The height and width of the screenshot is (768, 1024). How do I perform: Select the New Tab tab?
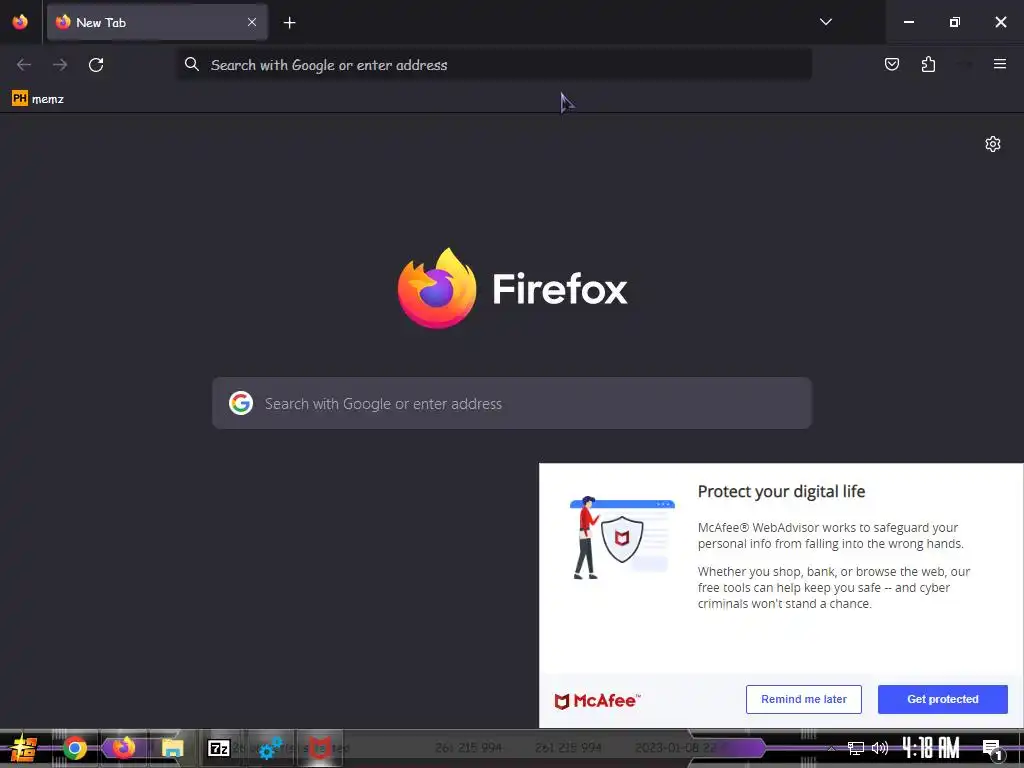tap(157, 22)
